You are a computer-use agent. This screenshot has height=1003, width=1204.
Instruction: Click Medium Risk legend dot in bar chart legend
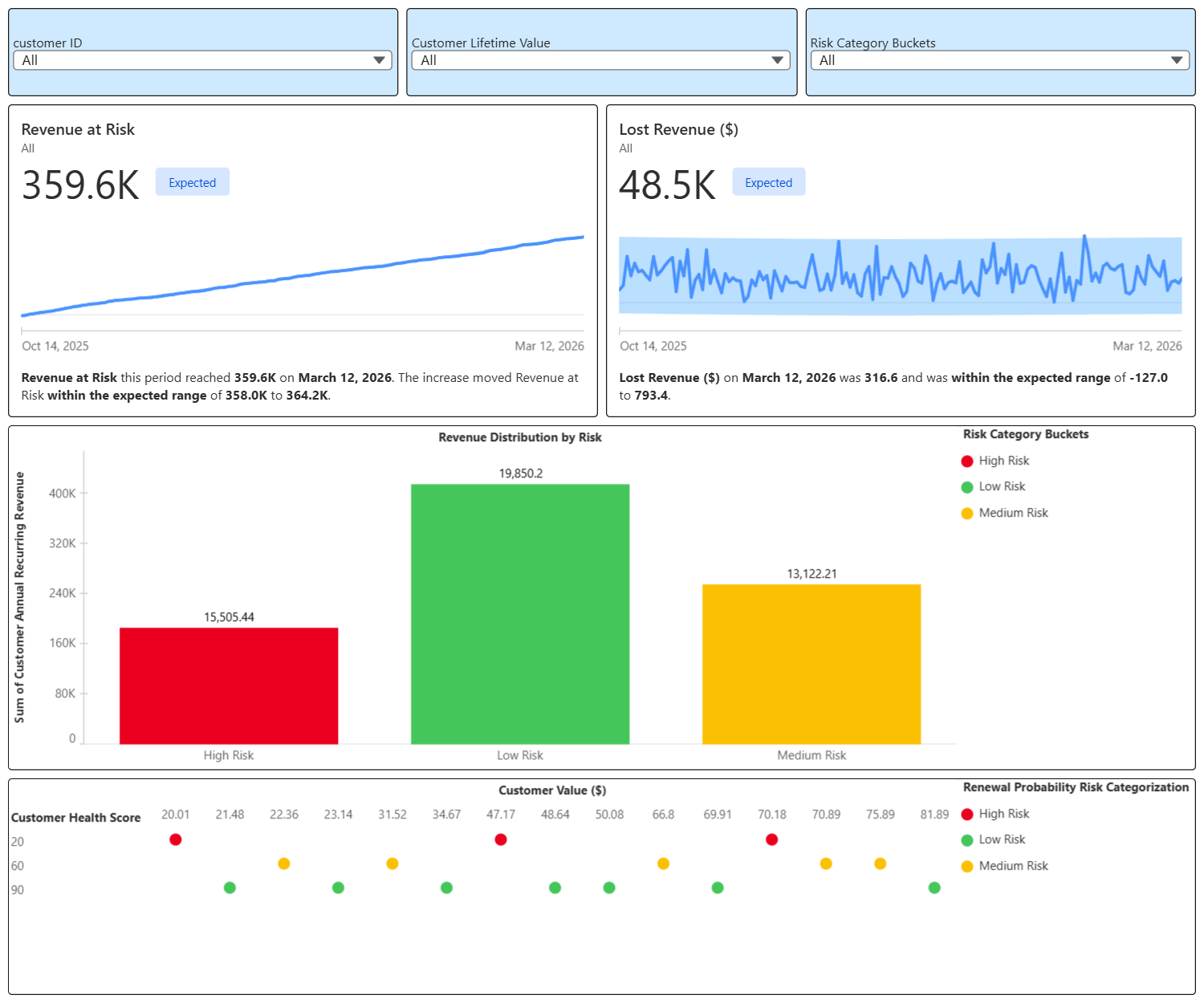click(x=967, y=514)
